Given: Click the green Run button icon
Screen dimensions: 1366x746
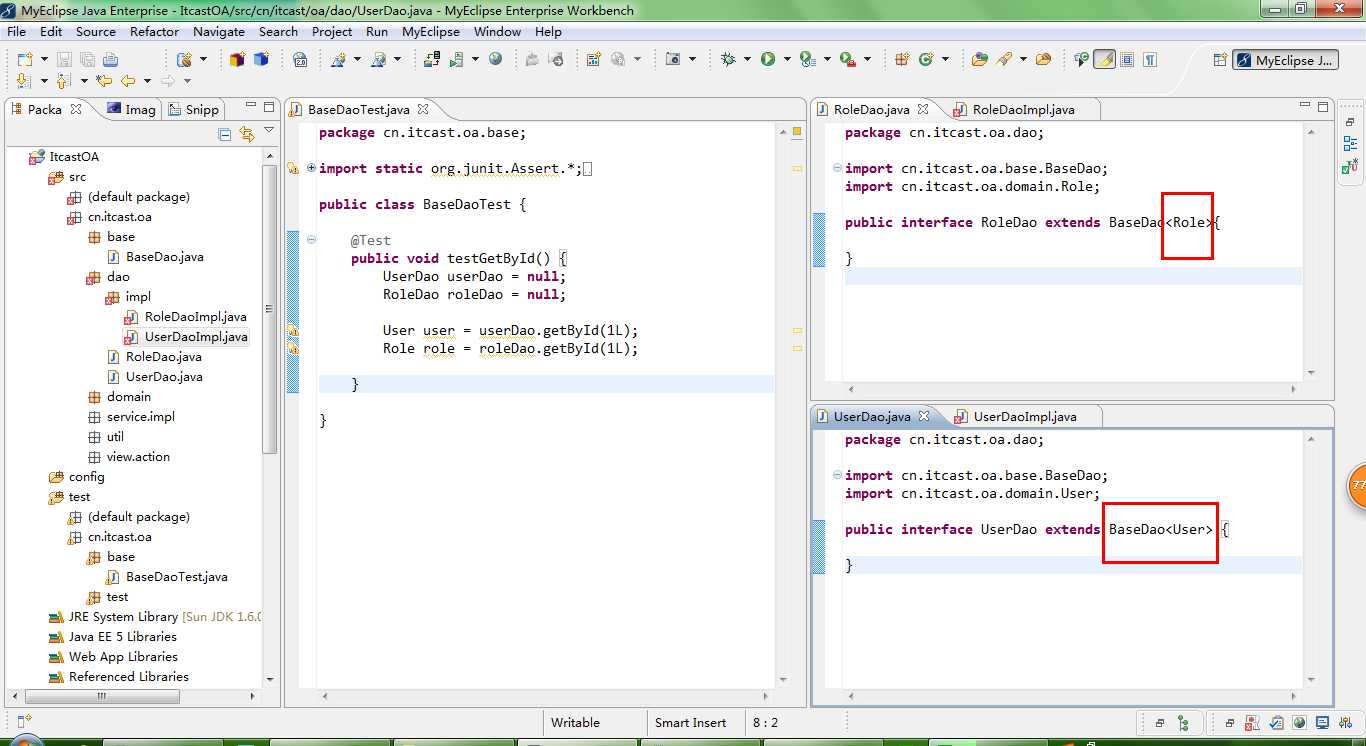Looking at the screenshot, I should [768, 60].
